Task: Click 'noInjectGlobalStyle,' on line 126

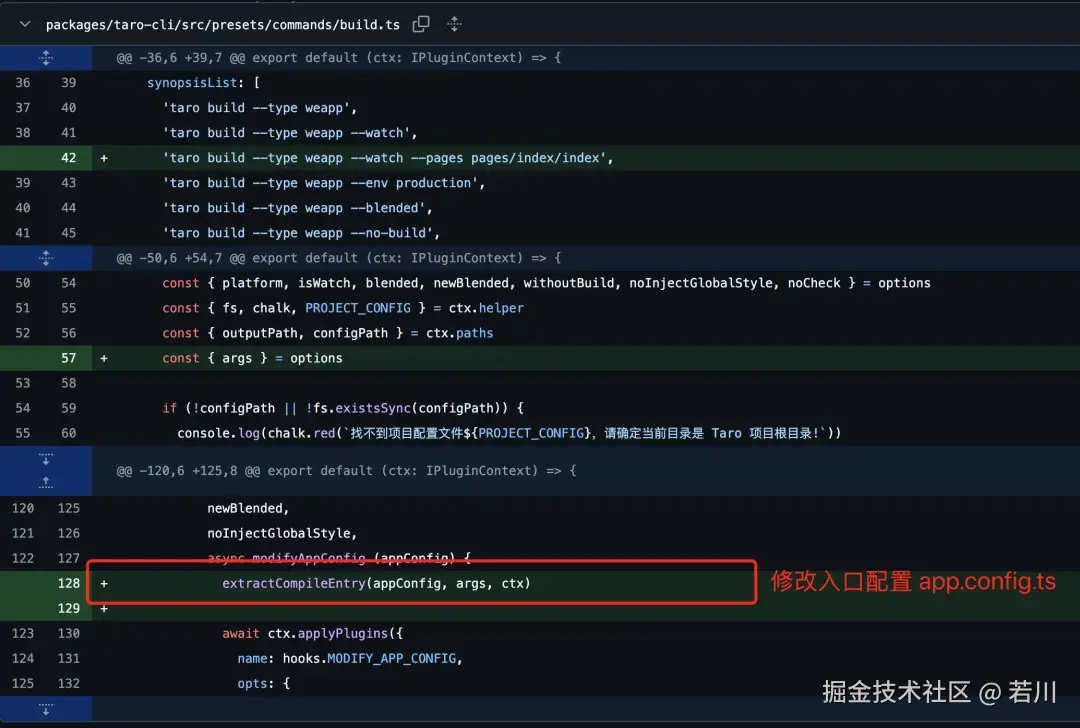Action: point(282,533)
